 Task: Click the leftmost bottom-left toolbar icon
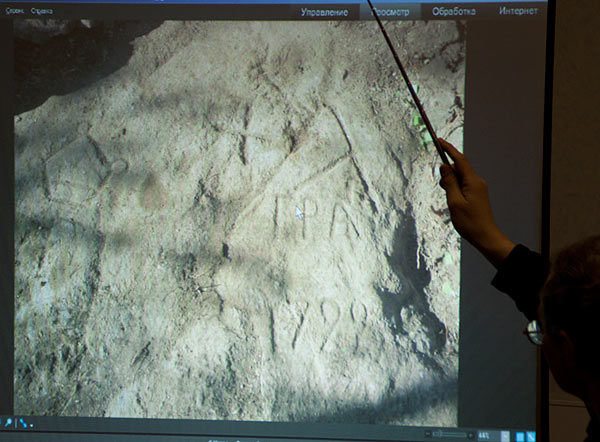6,423
